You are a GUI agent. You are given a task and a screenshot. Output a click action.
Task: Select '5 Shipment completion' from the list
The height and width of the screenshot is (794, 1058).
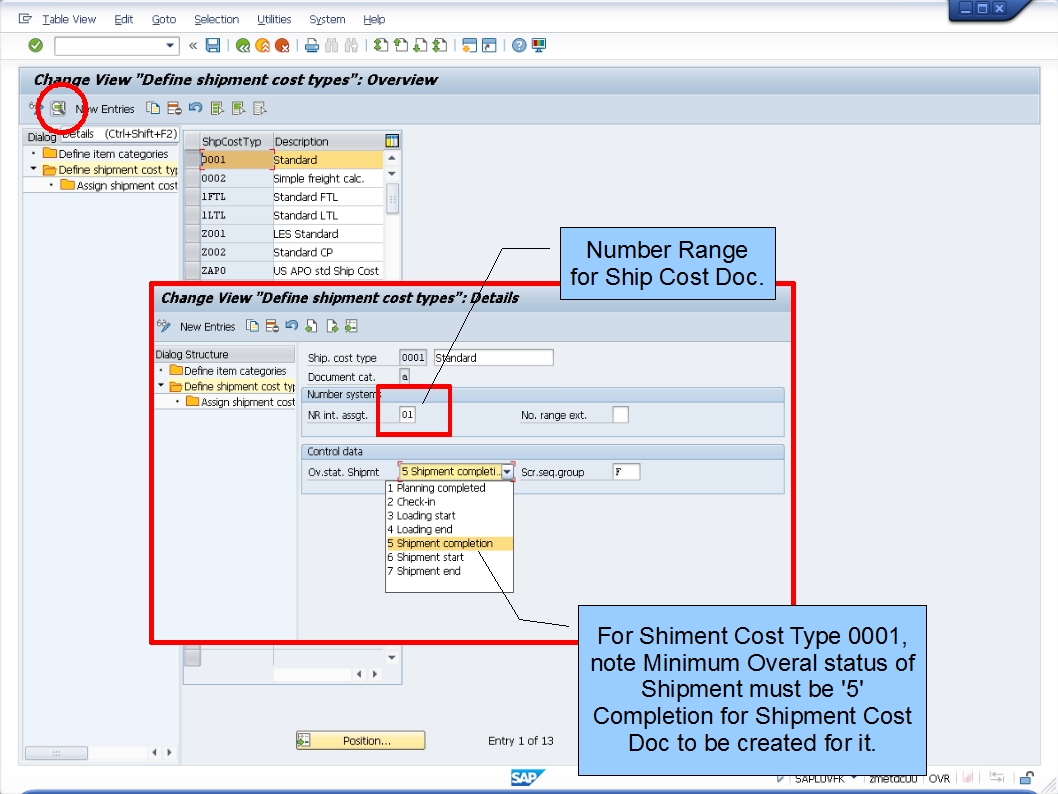(440, 543)
